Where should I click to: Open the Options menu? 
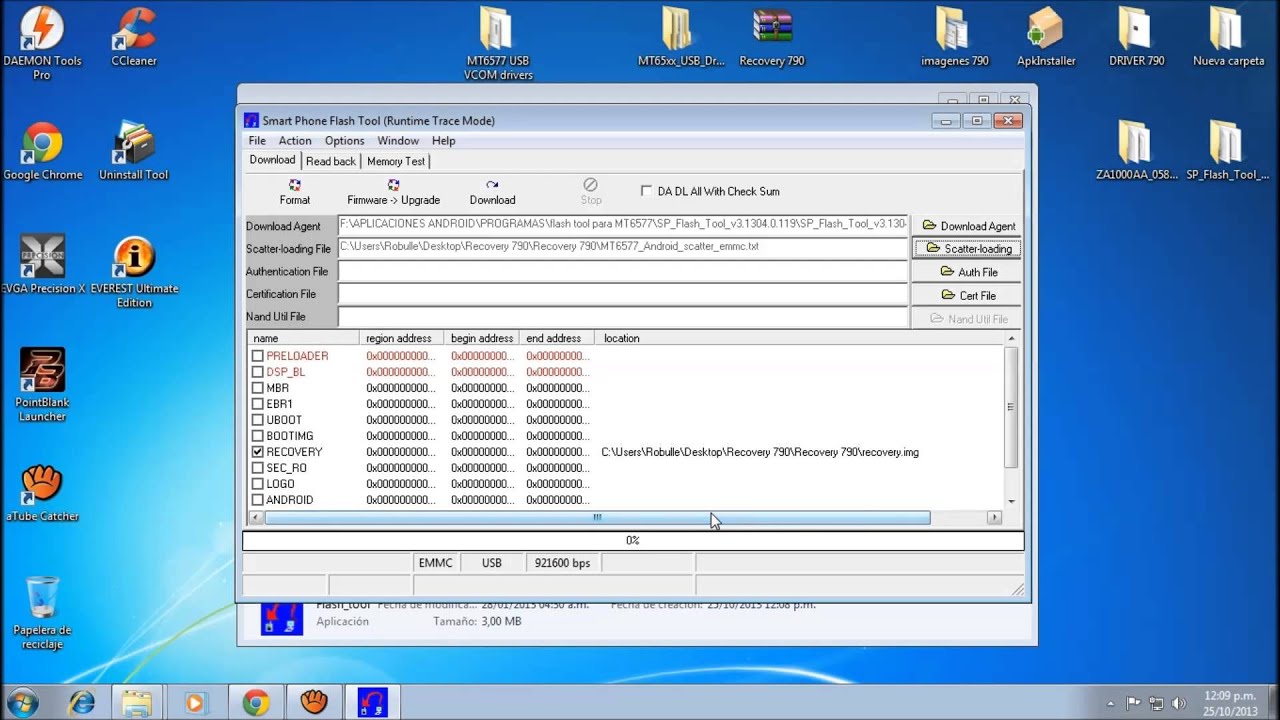(344, 141)
